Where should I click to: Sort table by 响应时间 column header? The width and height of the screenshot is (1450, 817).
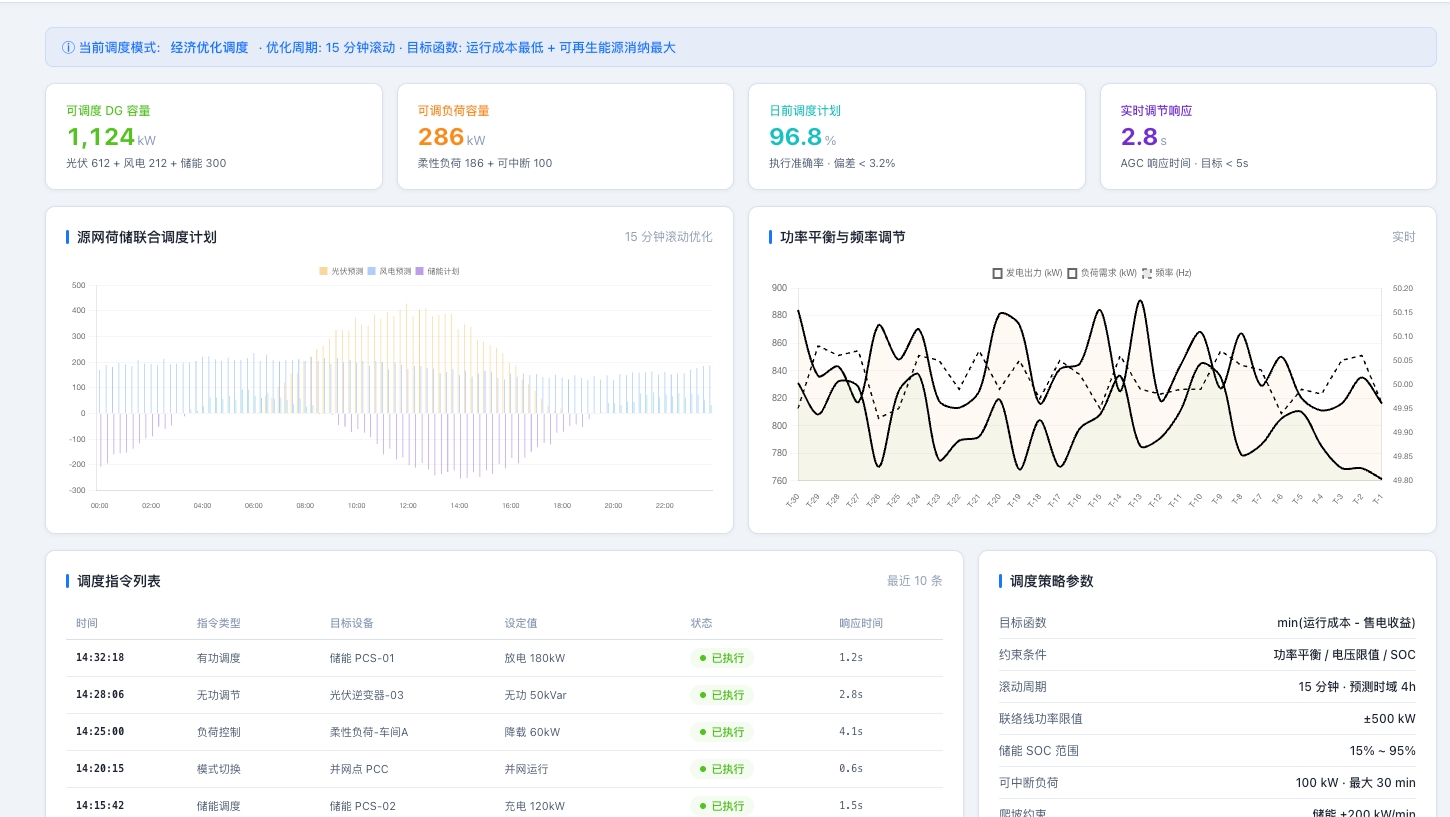coord(861,623)
